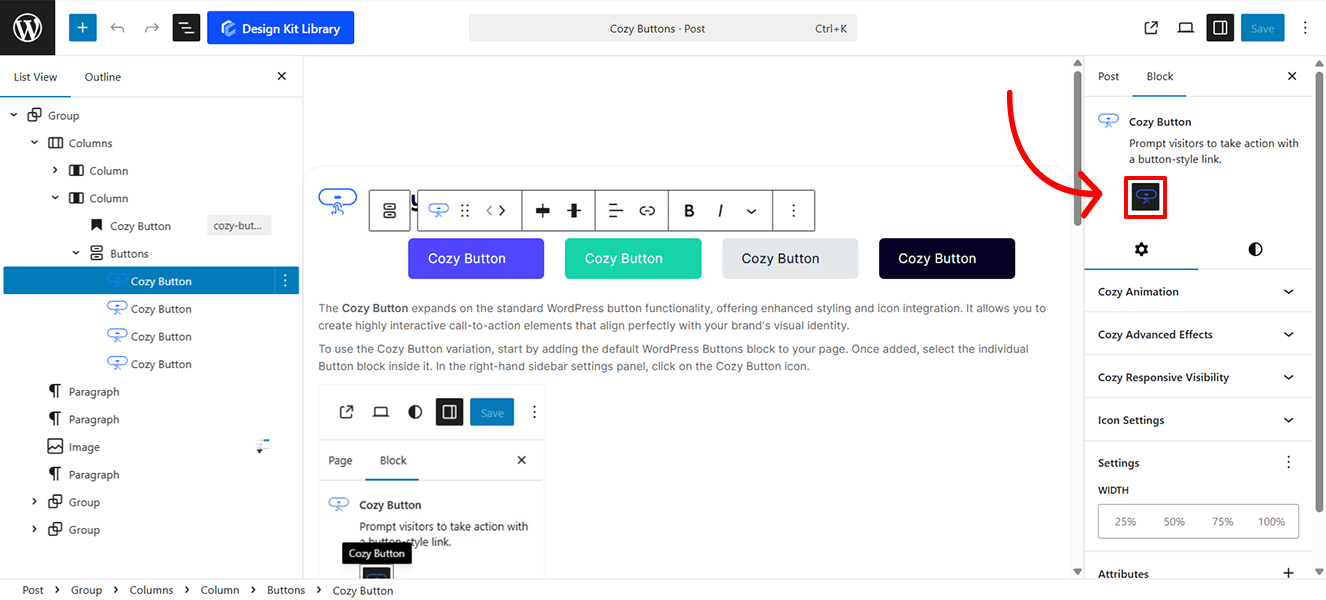This screenshot has height=600, width=1326.
Task: Open the Styles tab half-circle icon
Action: point(1255,249)
